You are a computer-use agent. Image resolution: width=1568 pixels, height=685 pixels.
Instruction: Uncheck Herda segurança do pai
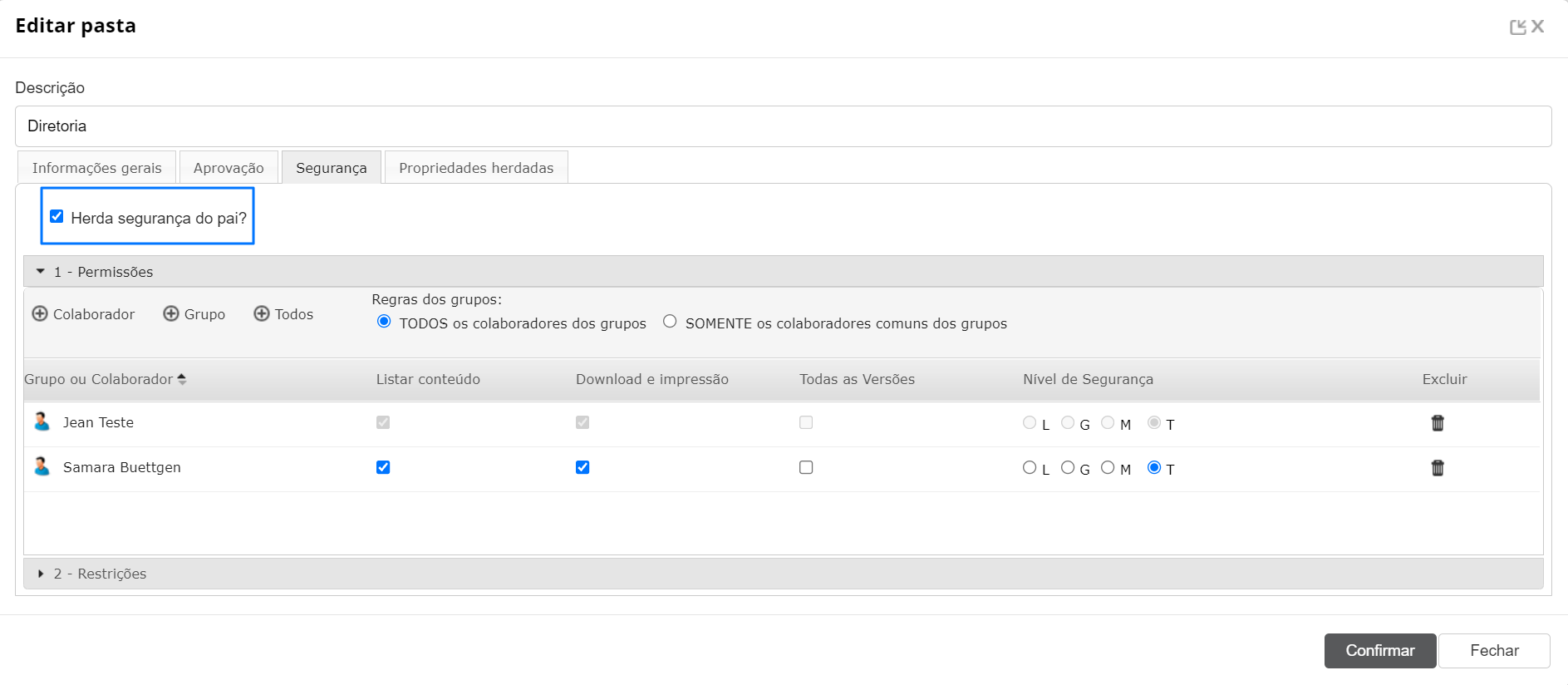[57, 216]
